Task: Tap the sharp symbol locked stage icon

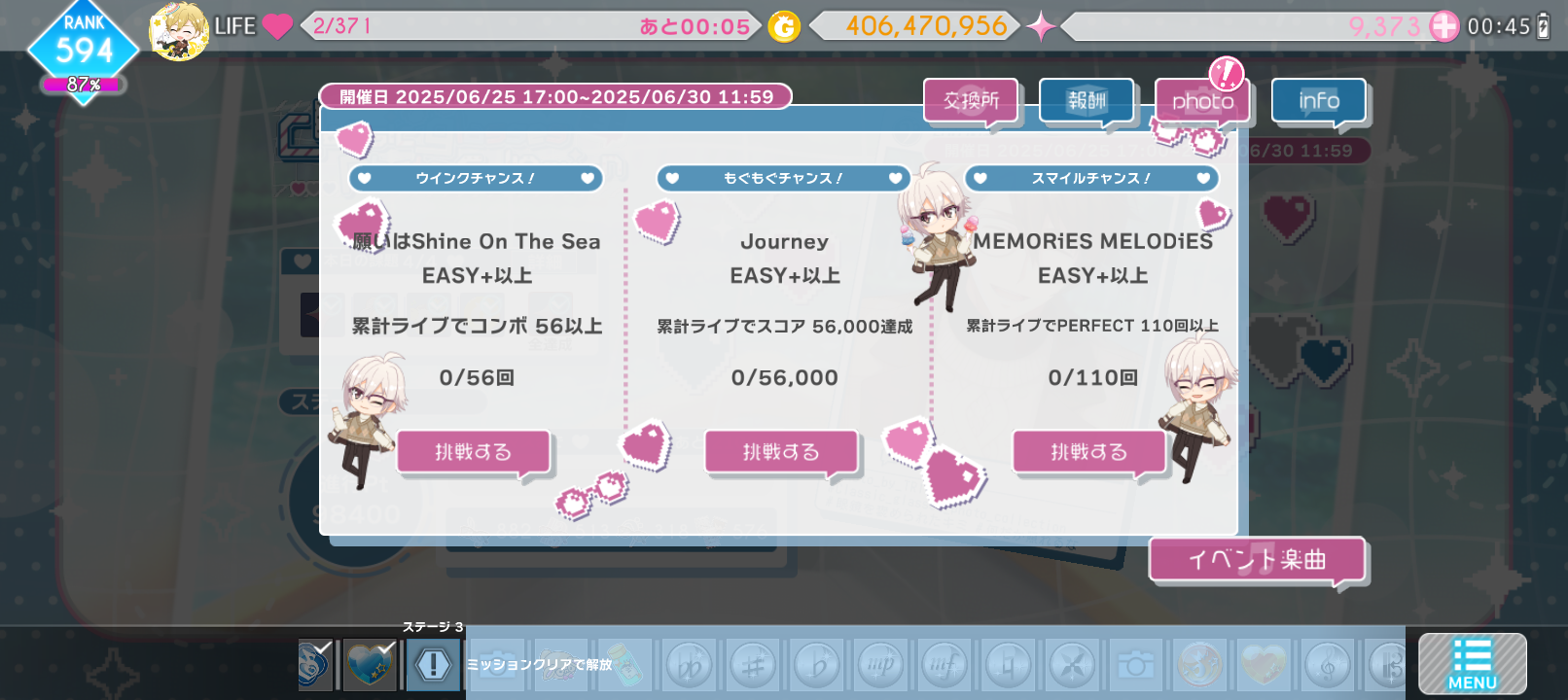Action: coord(752,666)
